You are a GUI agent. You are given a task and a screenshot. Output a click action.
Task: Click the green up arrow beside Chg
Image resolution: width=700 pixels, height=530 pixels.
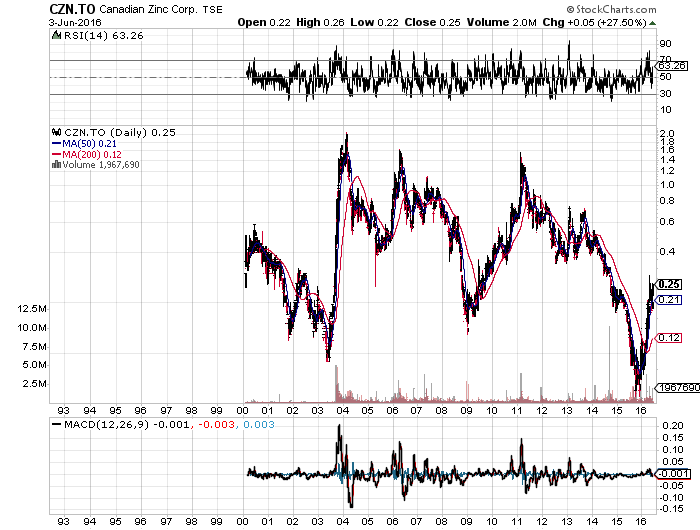coord(651,20)
